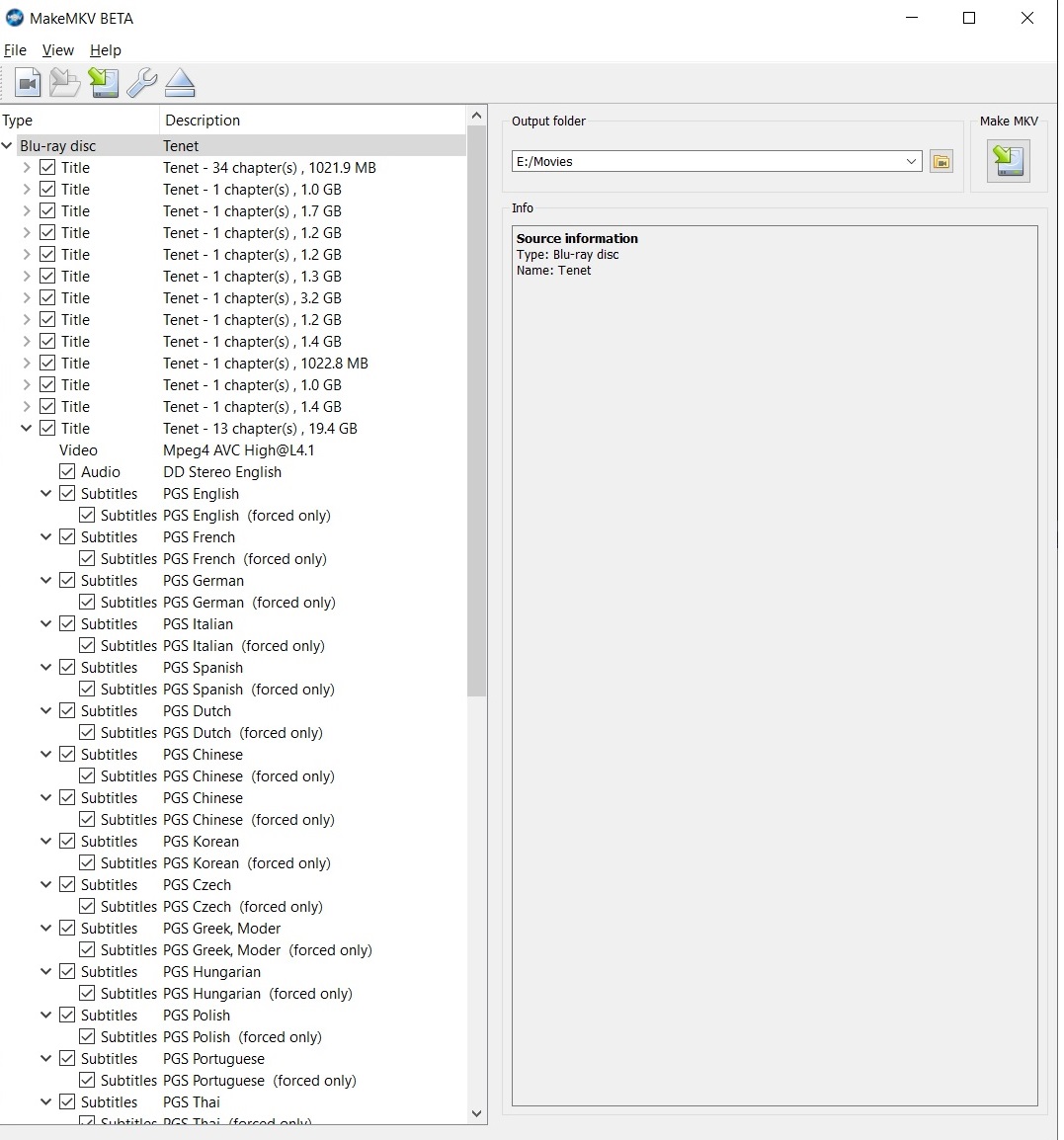Open Preferences via the wrench icon
Screen dimensions: 1064x1140
tap(141, 82)
